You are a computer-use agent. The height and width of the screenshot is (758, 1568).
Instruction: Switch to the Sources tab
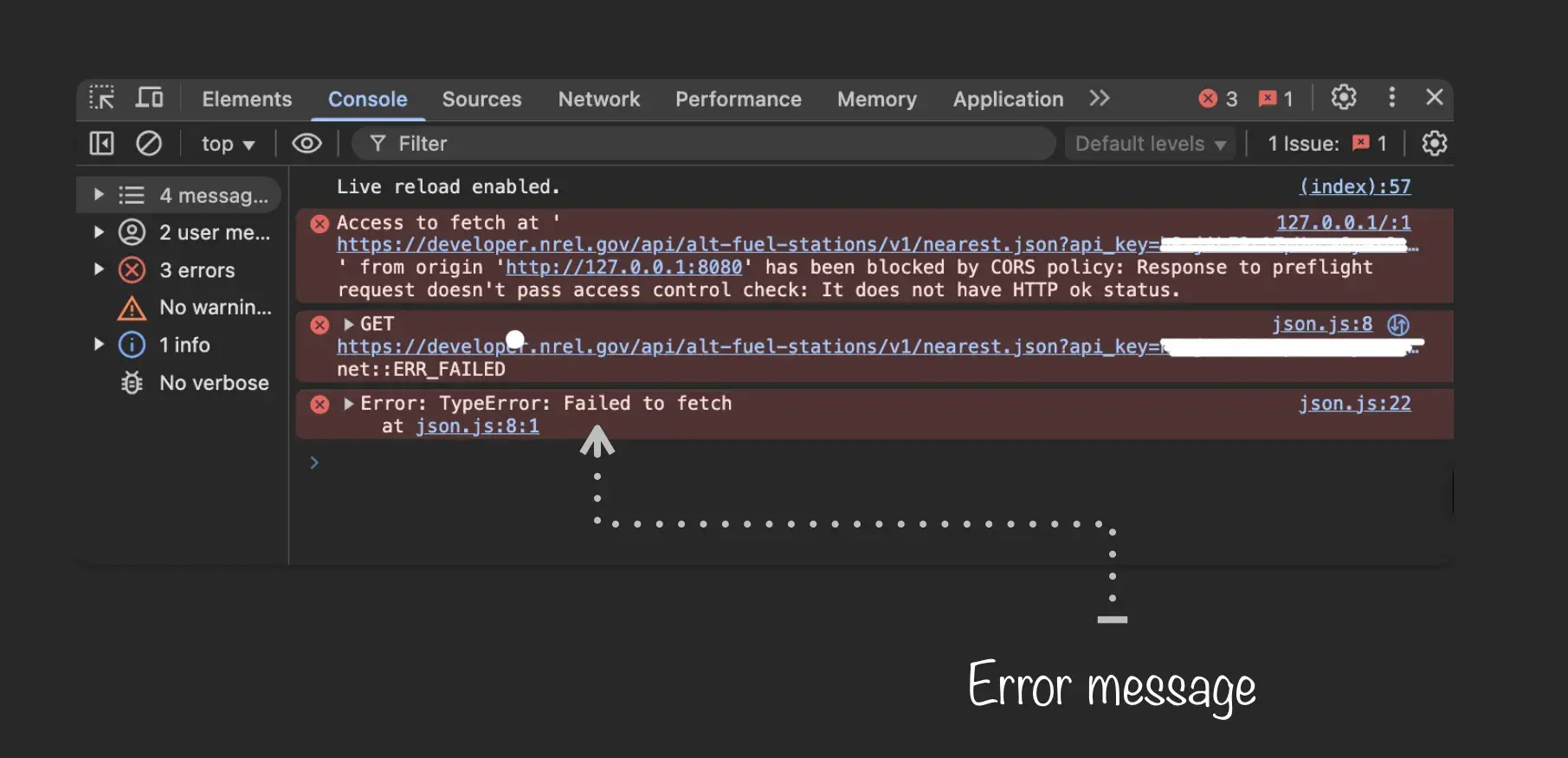(x=481, y=99)
